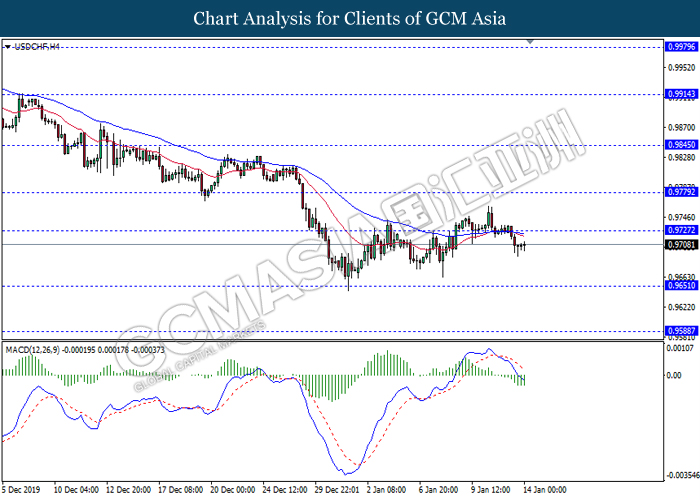
Task: Select the 0.97792 price level label
Action: 681,192
